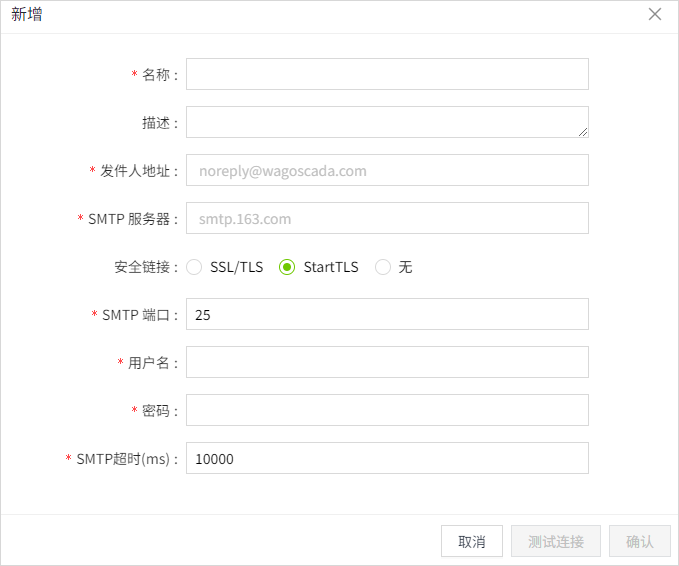The image size is (679, 566).
Task: Click the 名称 field label
Action: pyautogui.click(x=158, y=75)
